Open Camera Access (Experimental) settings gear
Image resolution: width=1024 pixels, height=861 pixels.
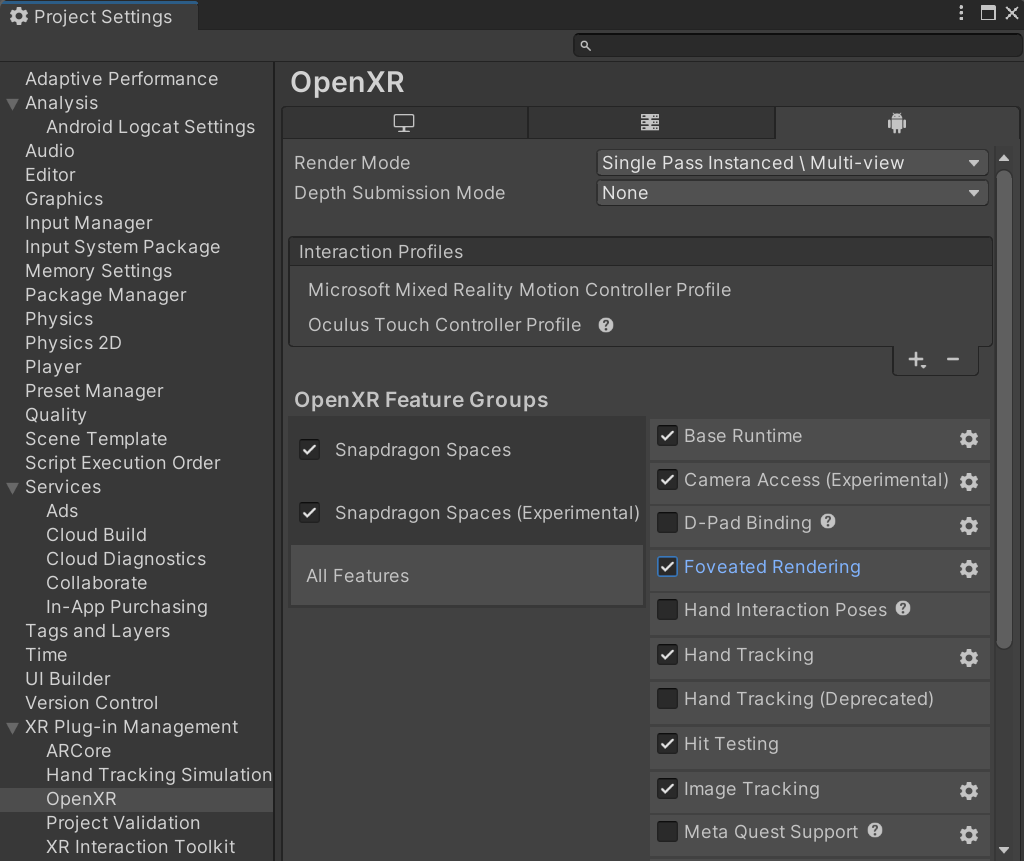point(968,481)
